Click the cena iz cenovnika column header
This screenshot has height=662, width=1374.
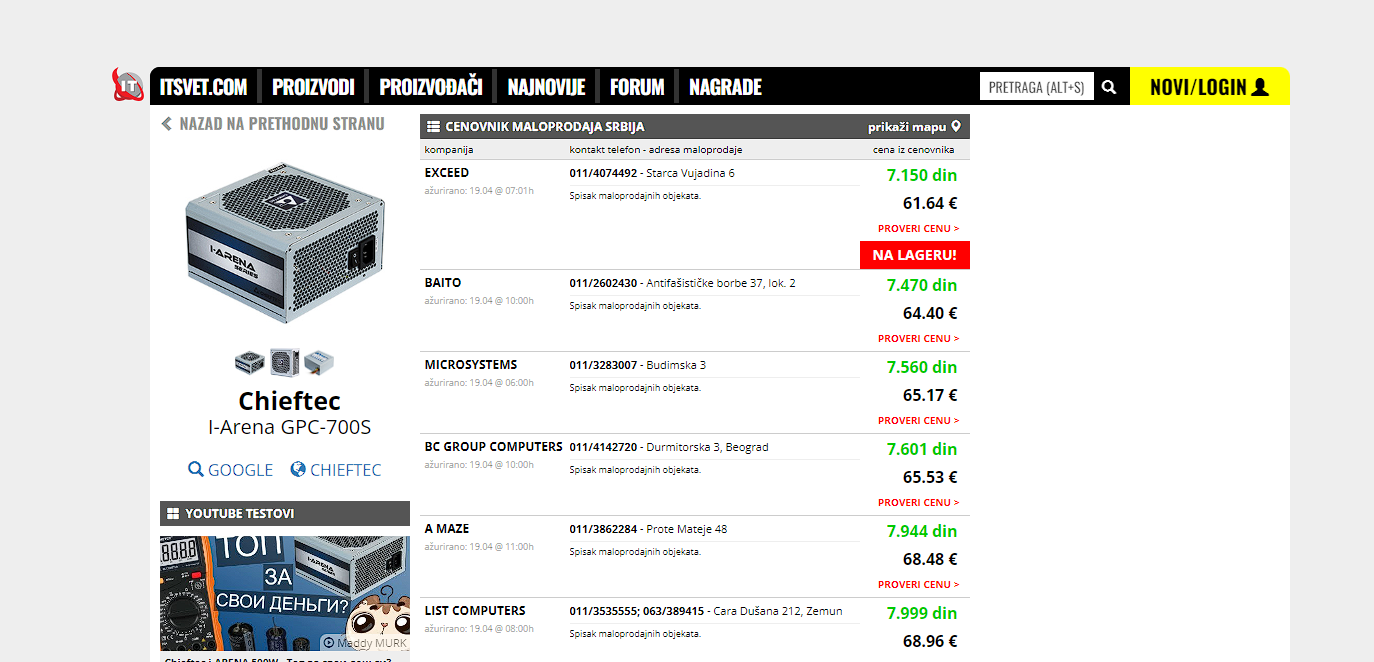914,150
